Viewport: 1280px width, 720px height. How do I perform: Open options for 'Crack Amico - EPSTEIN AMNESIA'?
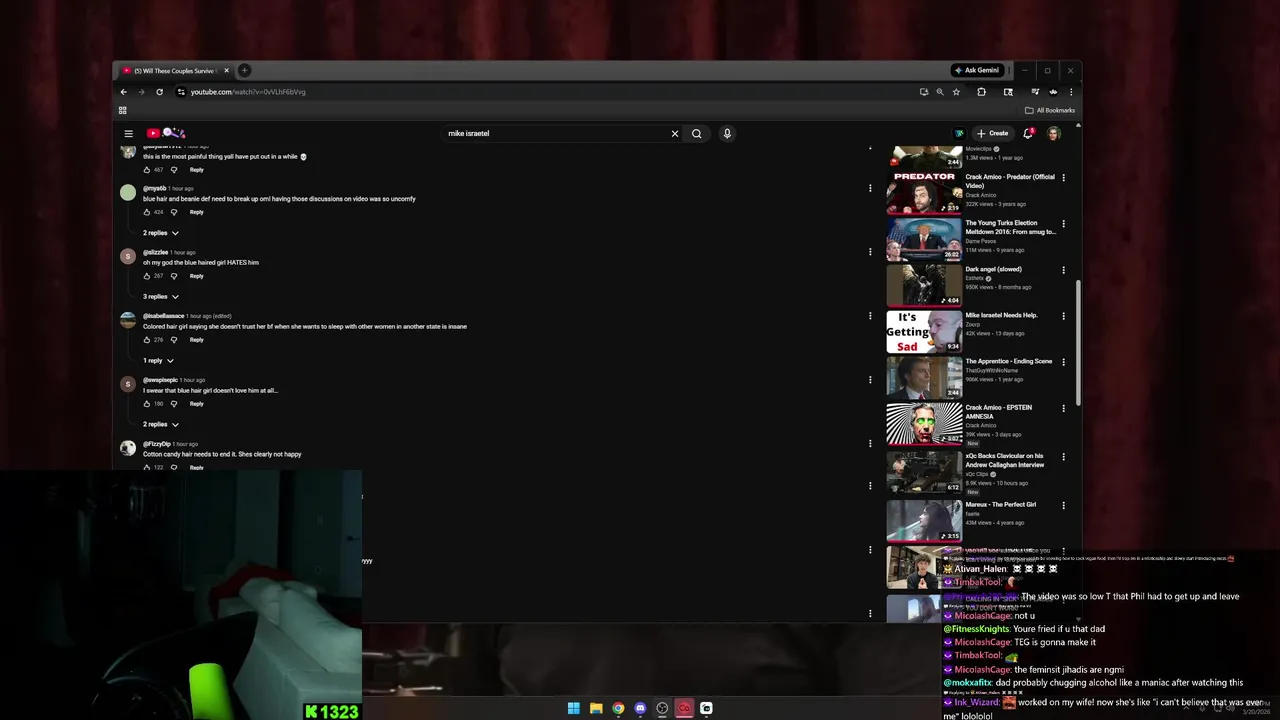[1063, 408]
